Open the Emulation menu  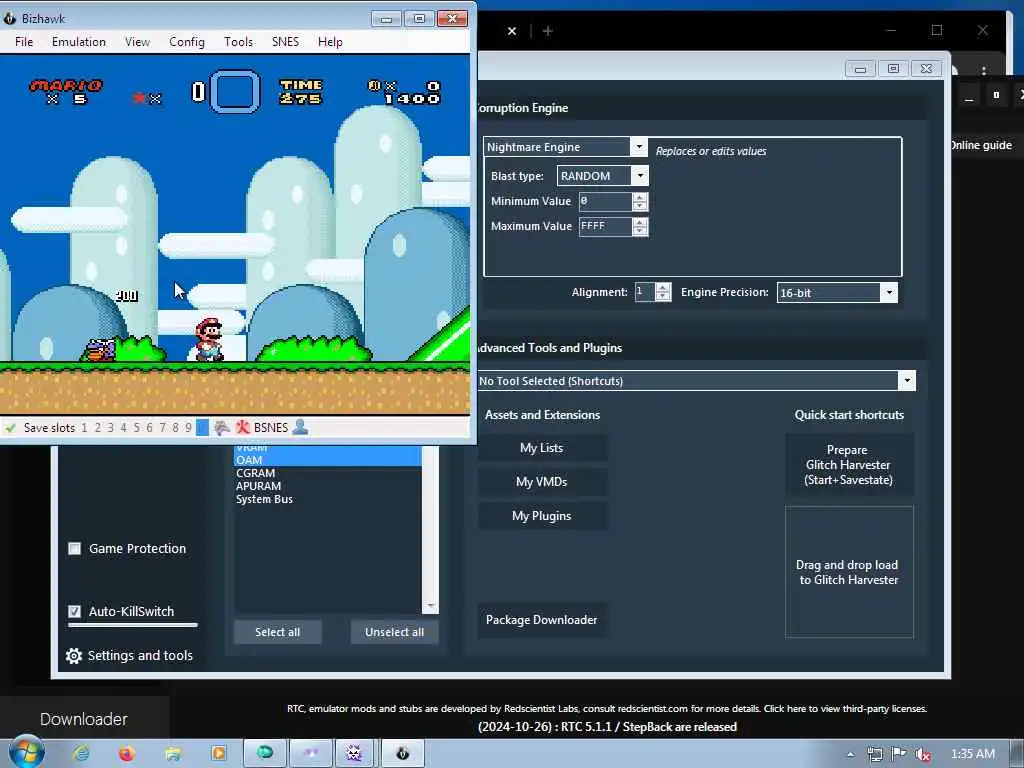78,42
